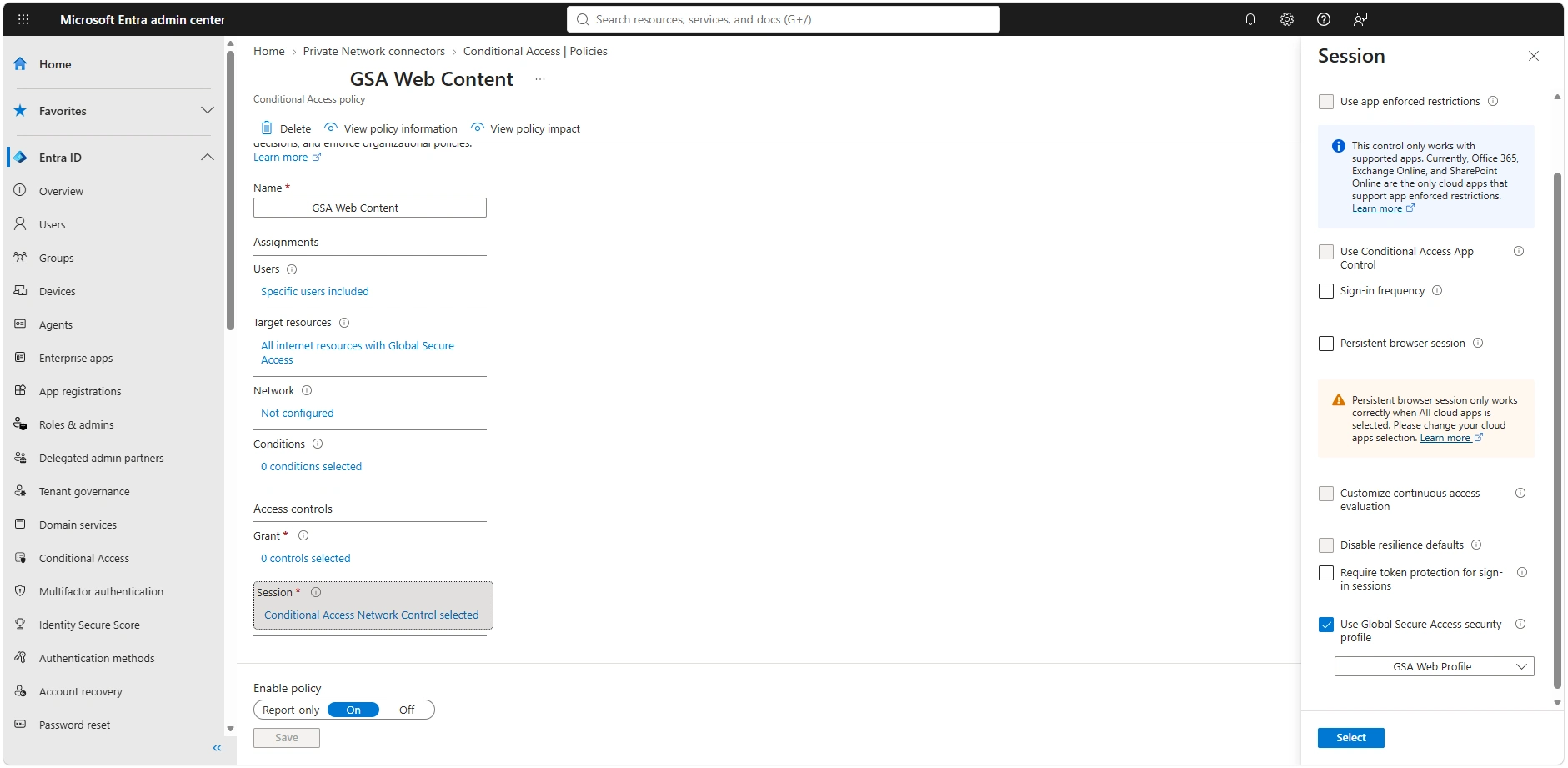Image resolution: width=1568 pixels, height=768 pixels.
Task: Click the Groups icon in the sidebar
Action: [21, 258]
